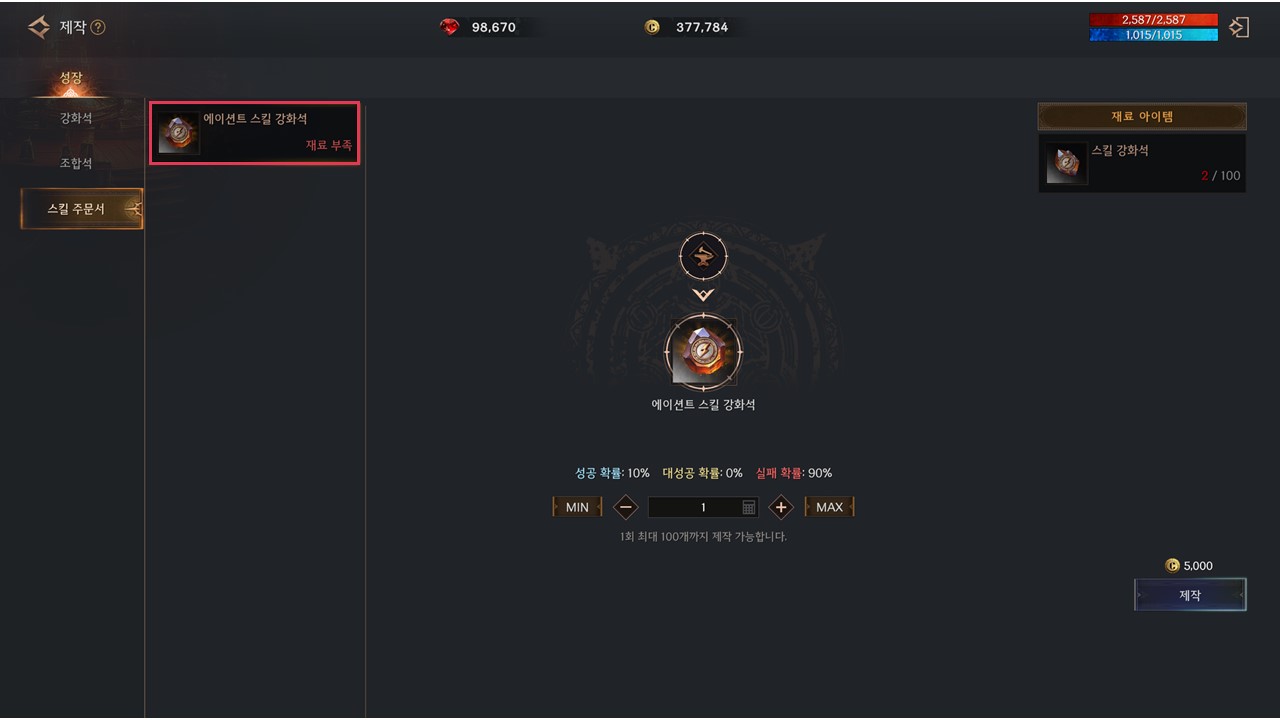Expand the 성장 section header
This screenshot has height=720, width=1280.
(x=70, y=79)
